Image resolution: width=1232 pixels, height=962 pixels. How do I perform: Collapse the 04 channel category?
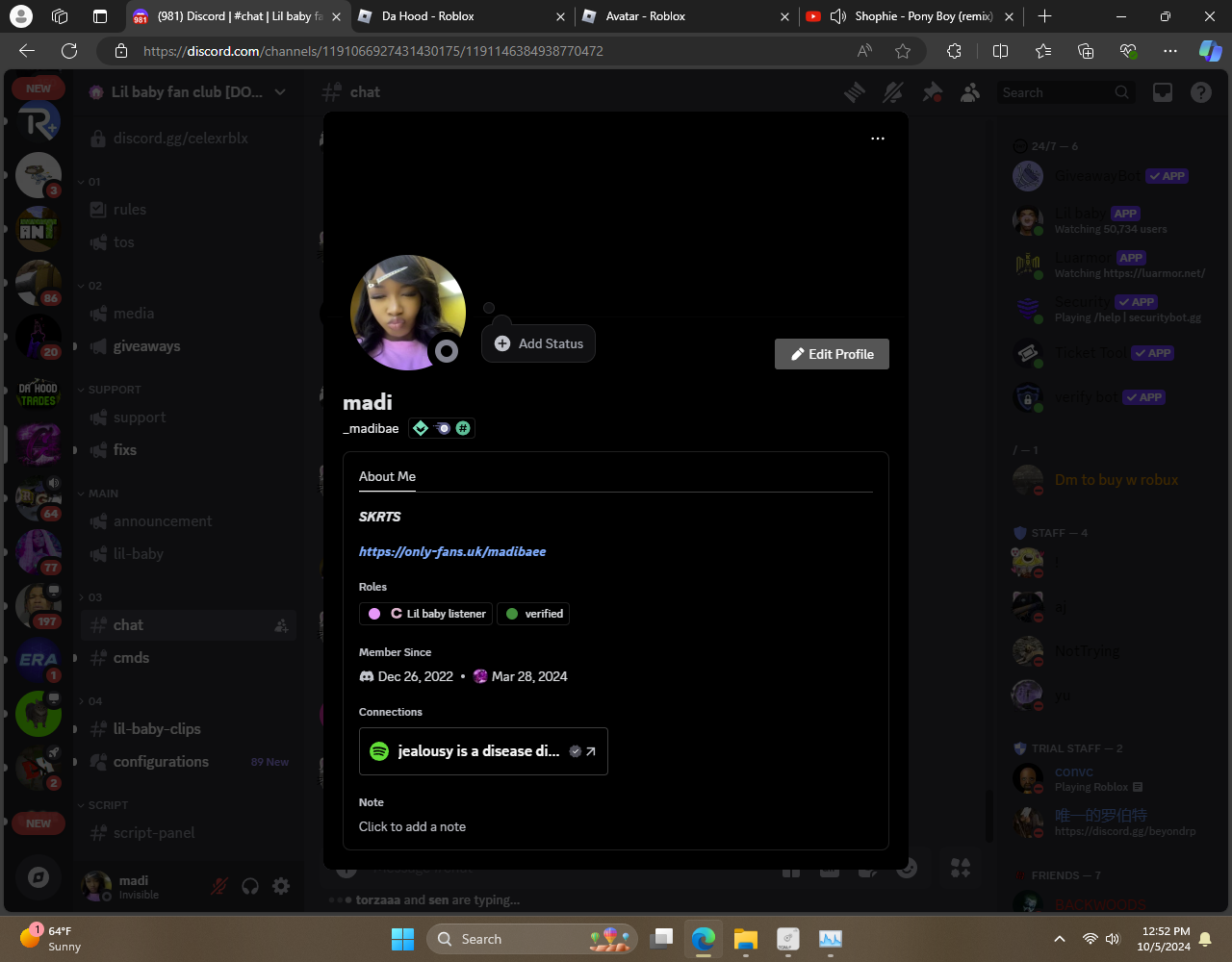[89, 701]
